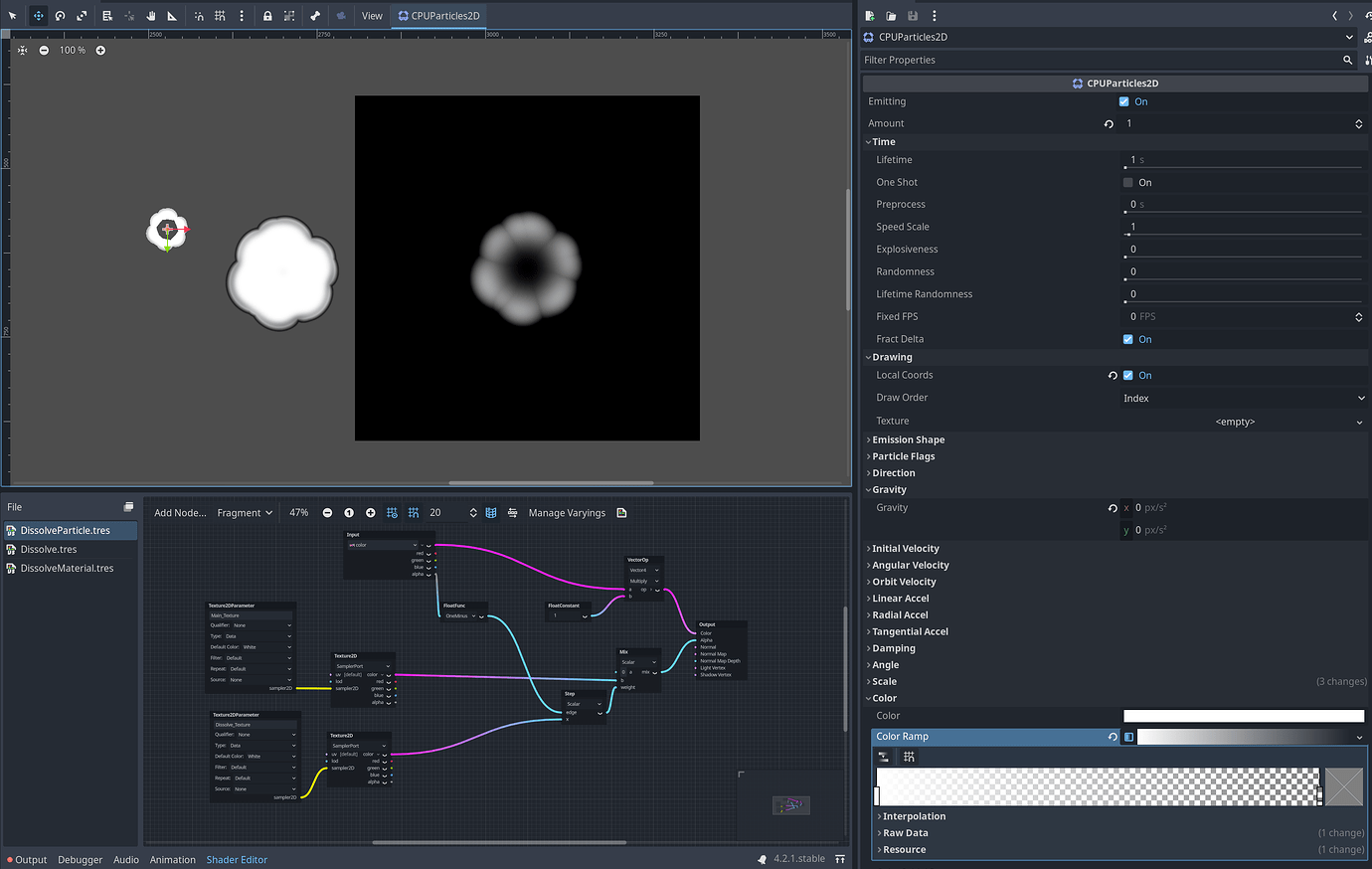Click the Add Node button

(x=180, y=513)
